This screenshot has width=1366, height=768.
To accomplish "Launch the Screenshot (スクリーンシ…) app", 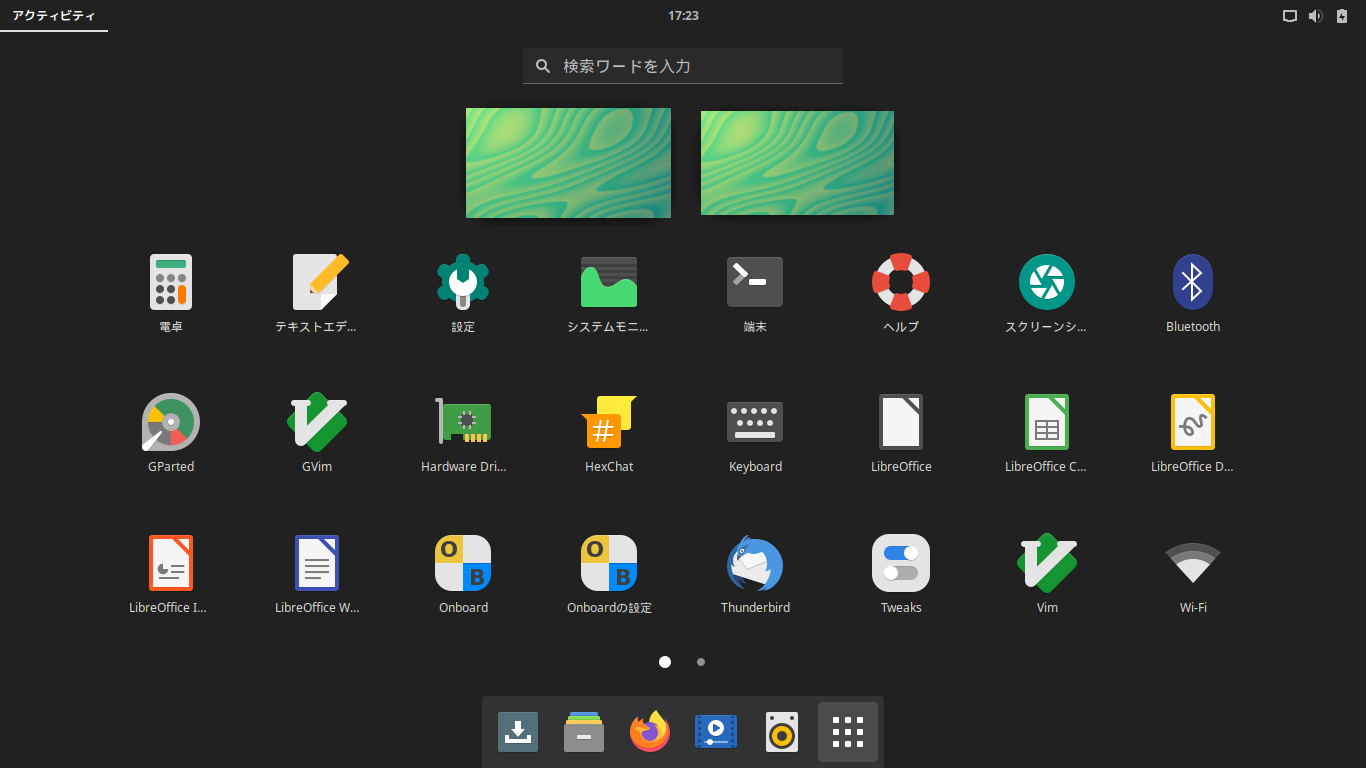I will (1047, 282).
